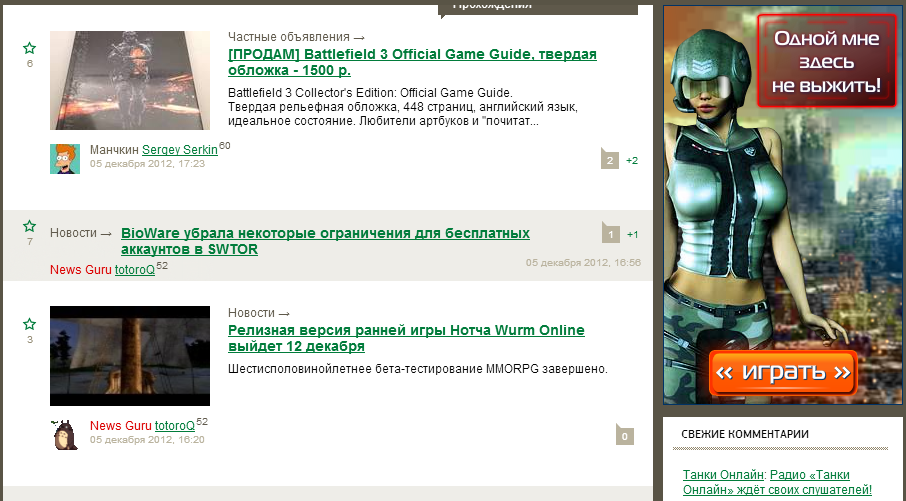Open the Battlefield 3 Official Game Guide headline
The image size is (906, 501).
tap(412, 62)
